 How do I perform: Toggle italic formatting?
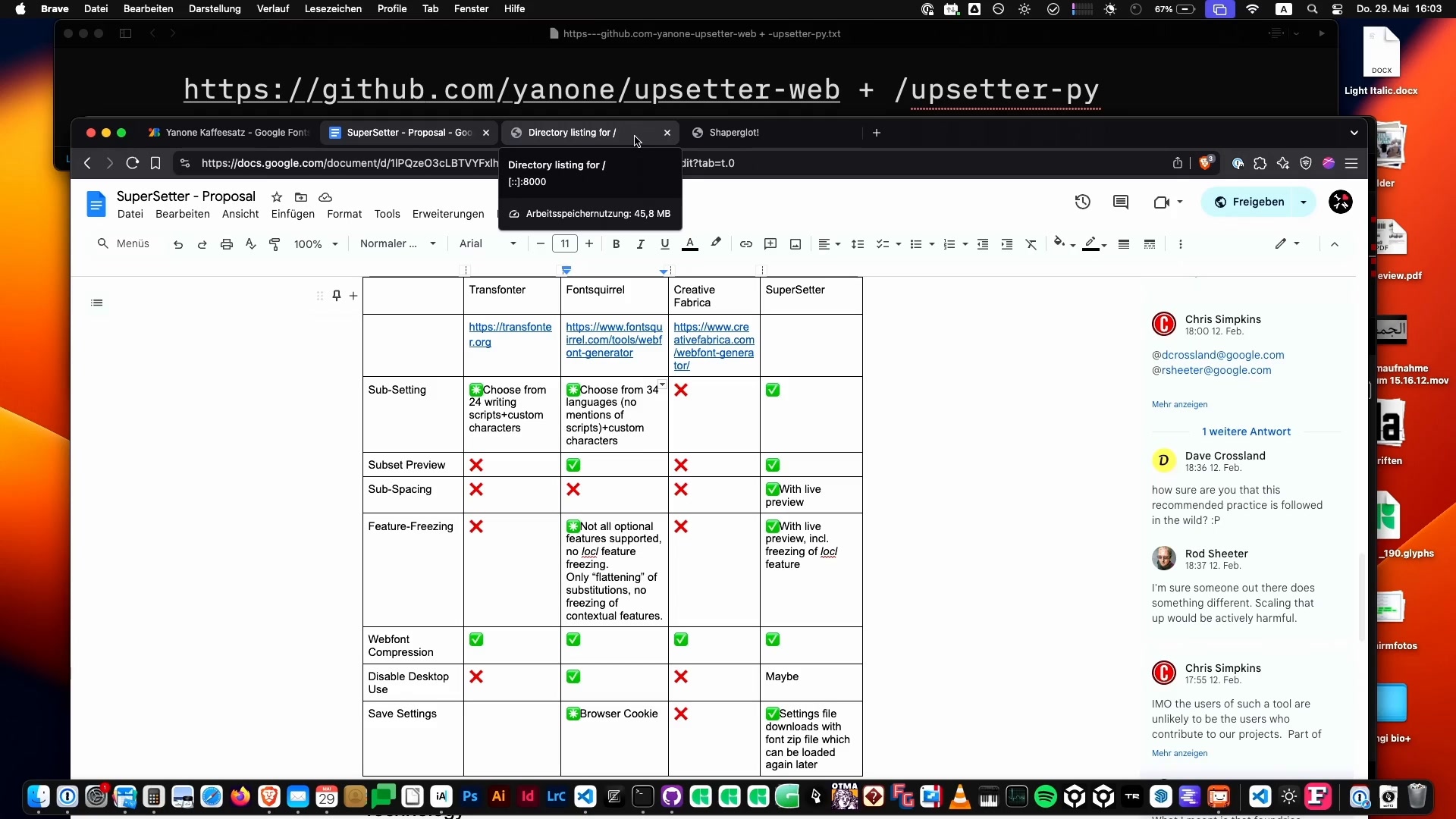(640, 244)
